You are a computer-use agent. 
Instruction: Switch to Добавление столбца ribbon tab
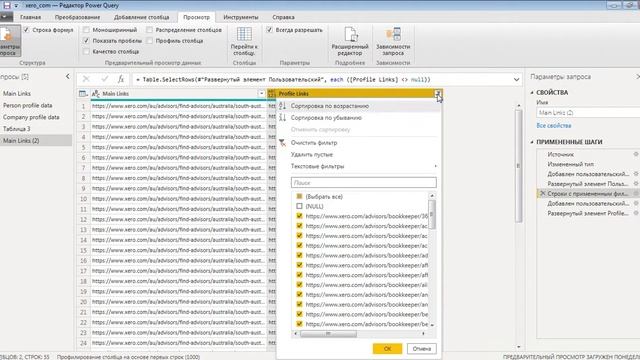141,17
